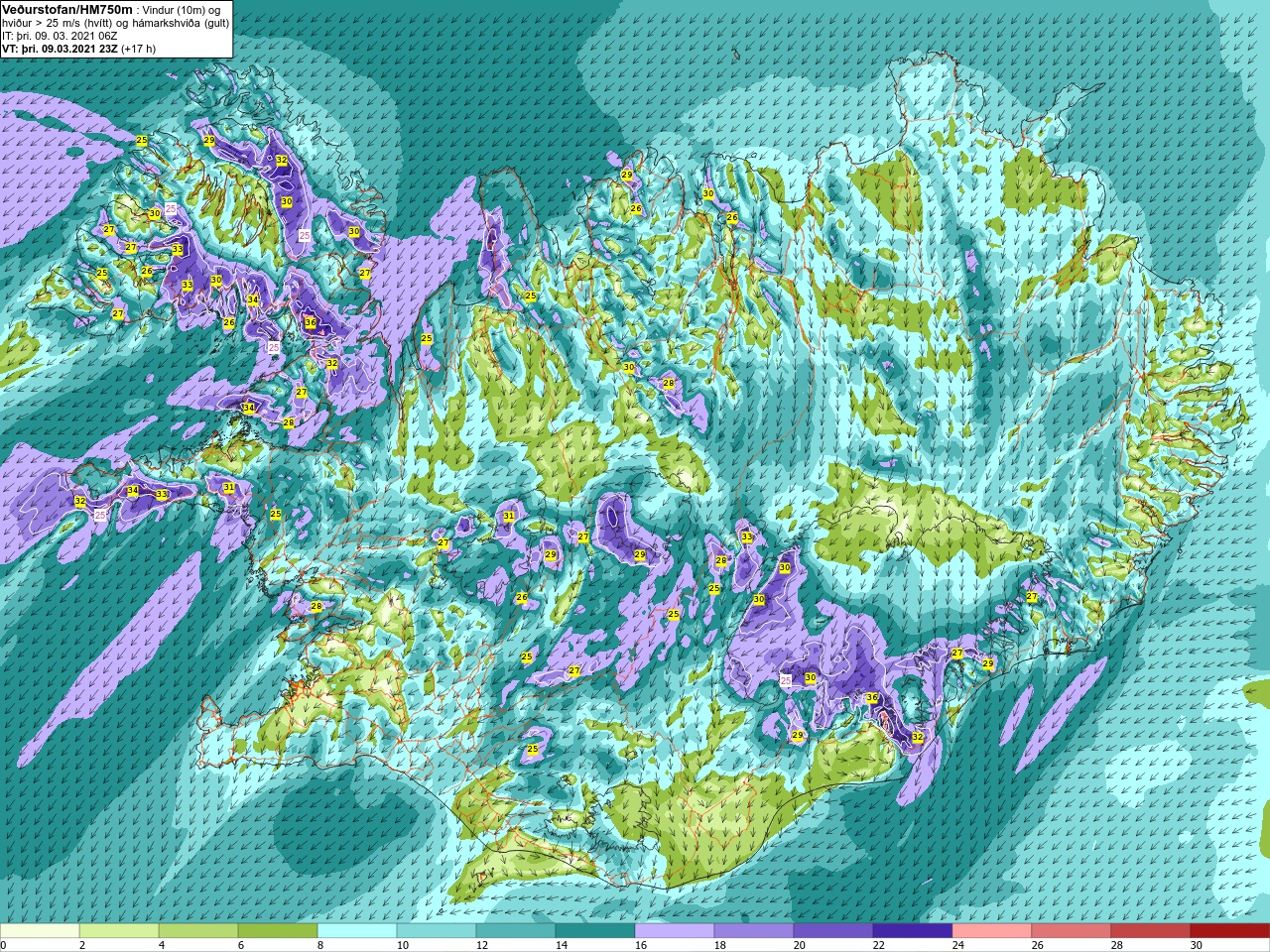This screenshot has width=1270, height=952.
Task: Click the '10' tick label on the color scale
Action: pyautogui.click(x=403, y=945)
